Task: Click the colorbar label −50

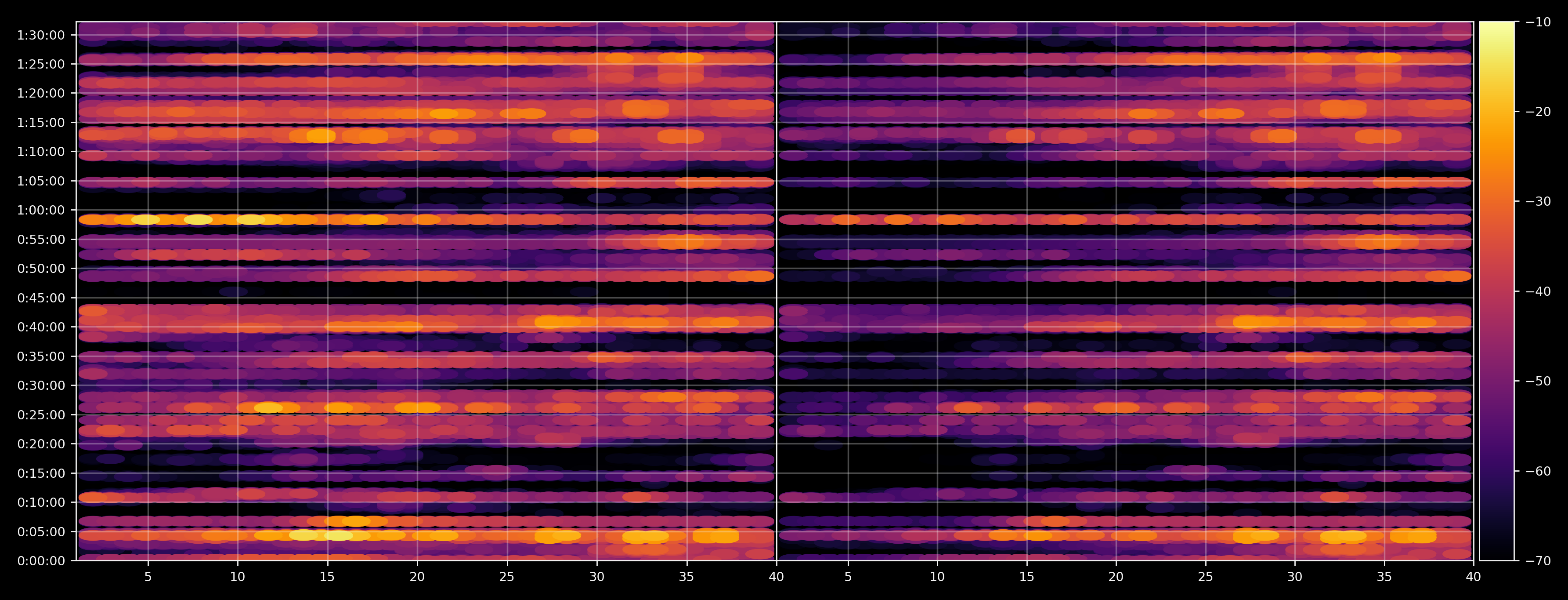Action: (1538, 382)
